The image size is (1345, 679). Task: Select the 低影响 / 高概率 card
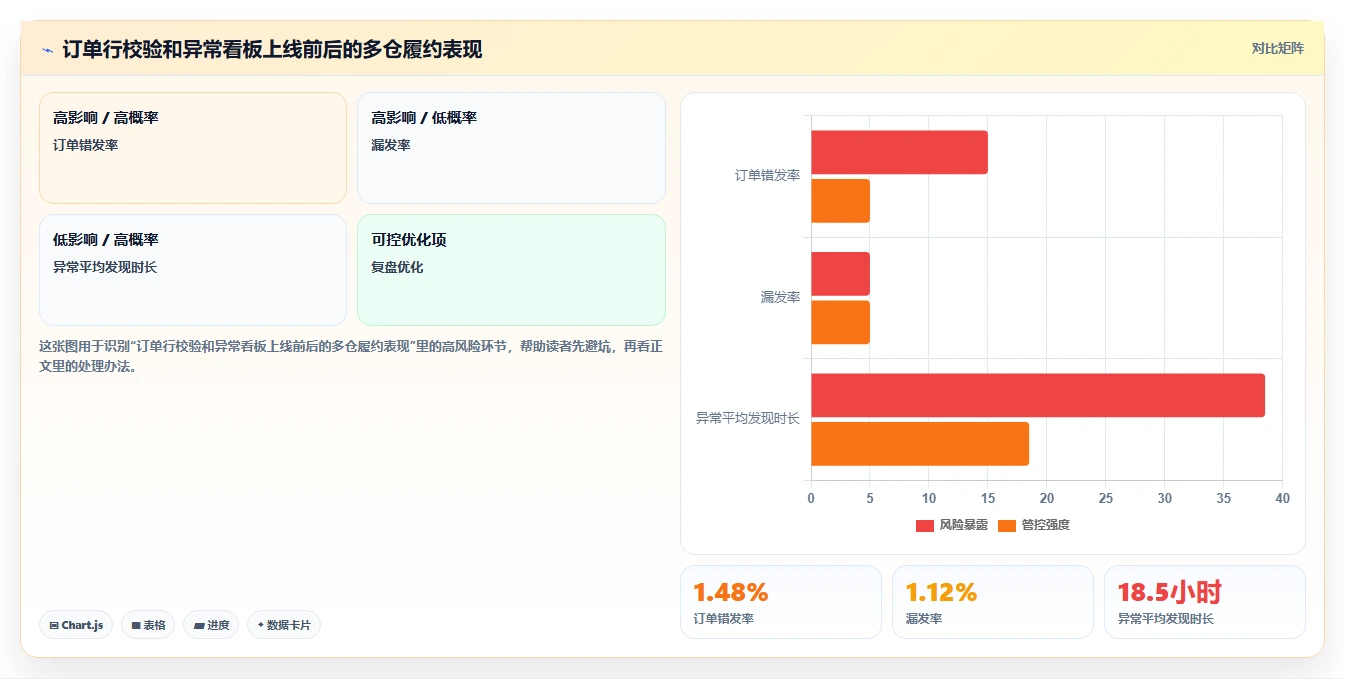point(193,270)
